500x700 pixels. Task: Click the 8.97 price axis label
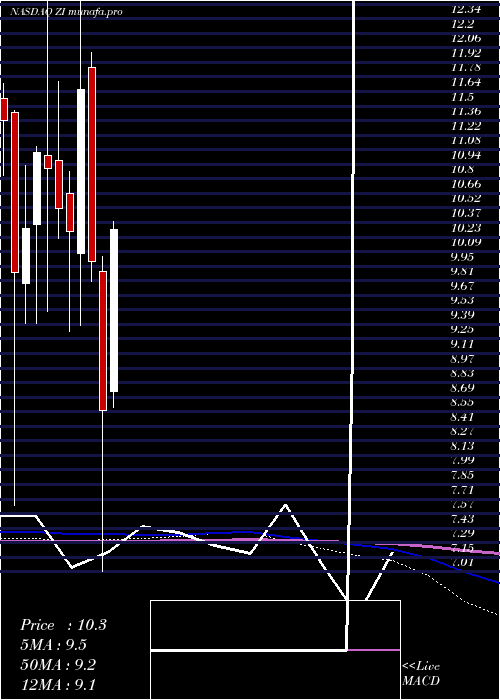pos(462,359)
